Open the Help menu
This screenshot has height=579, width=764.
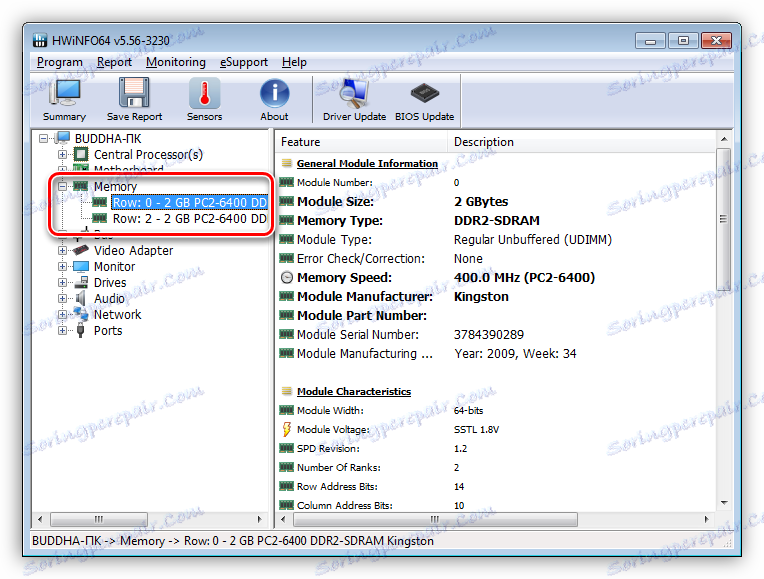[294, 62]
